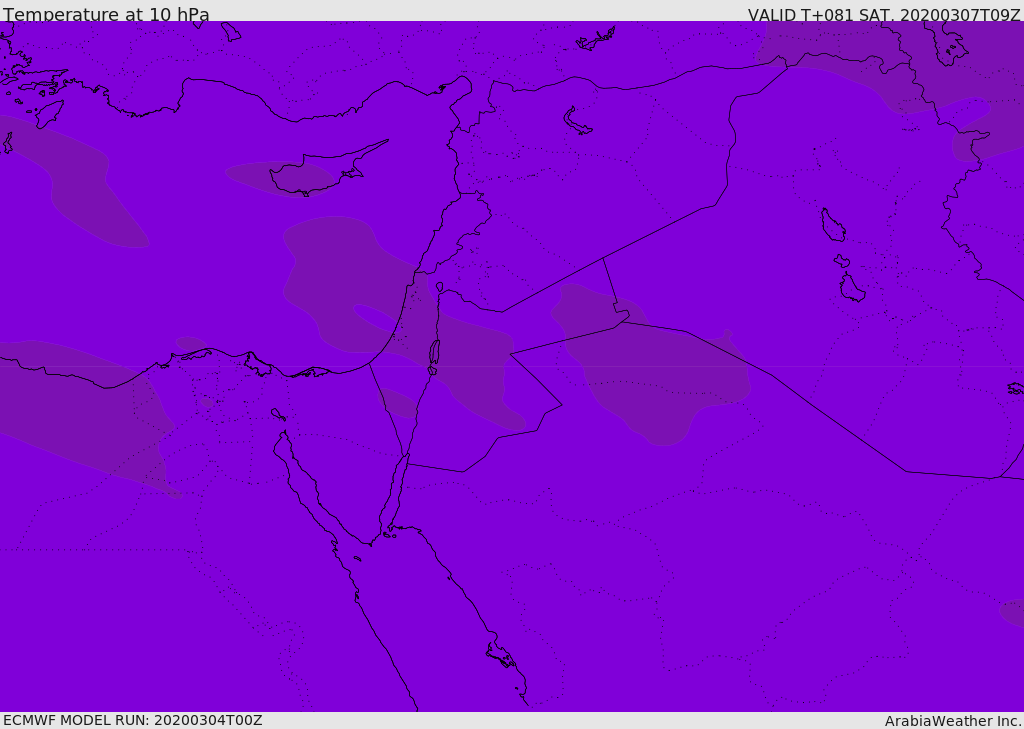Screen dimensions: 1024x729
Task: Select the island of Rhodes outline
Action: (x=49, y=113)
